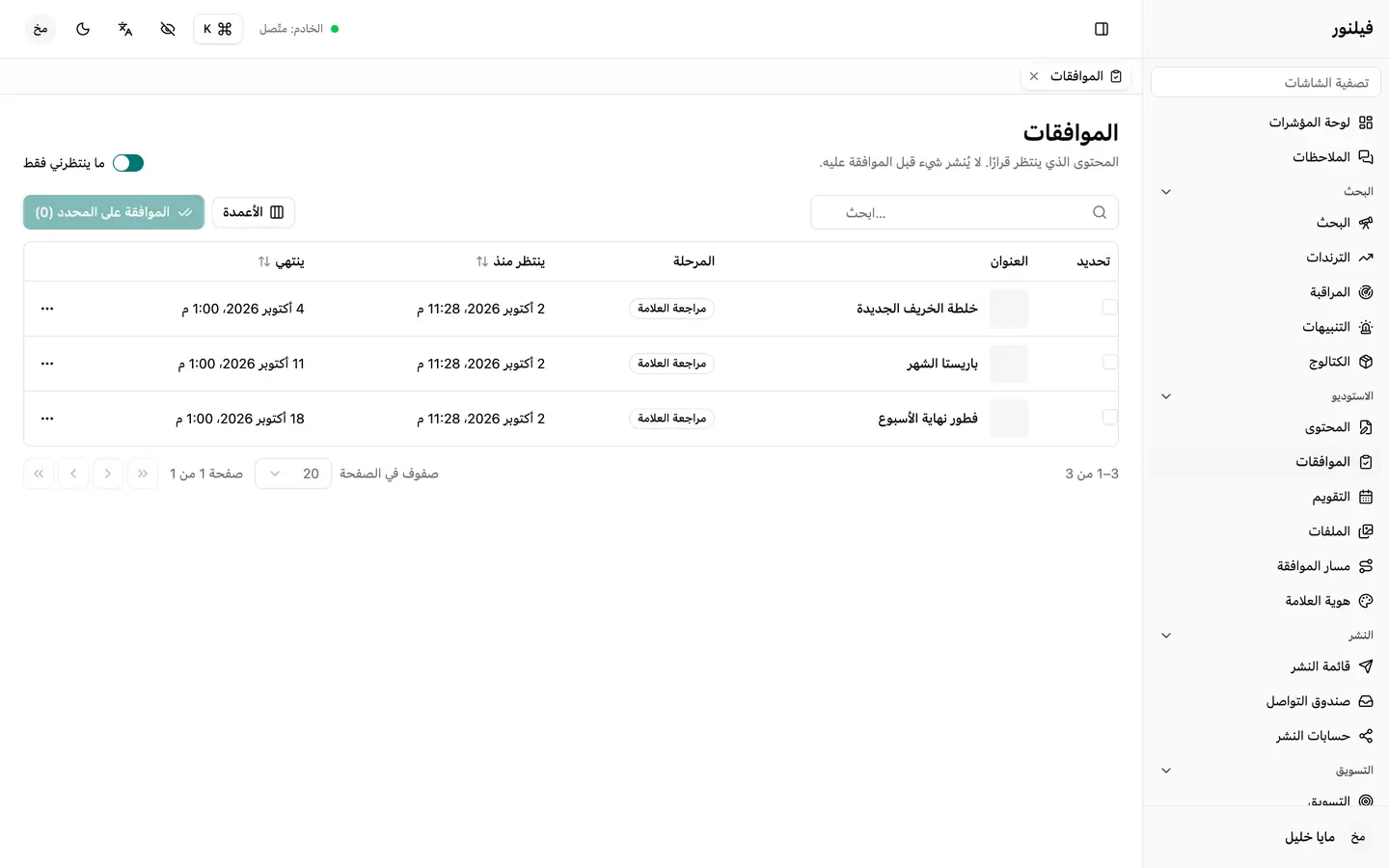Image resolution: width=1389 pixels, height=868 pixels.
Task: Open التنبيهات in the sidebar
Action: tap(1266, 327)
